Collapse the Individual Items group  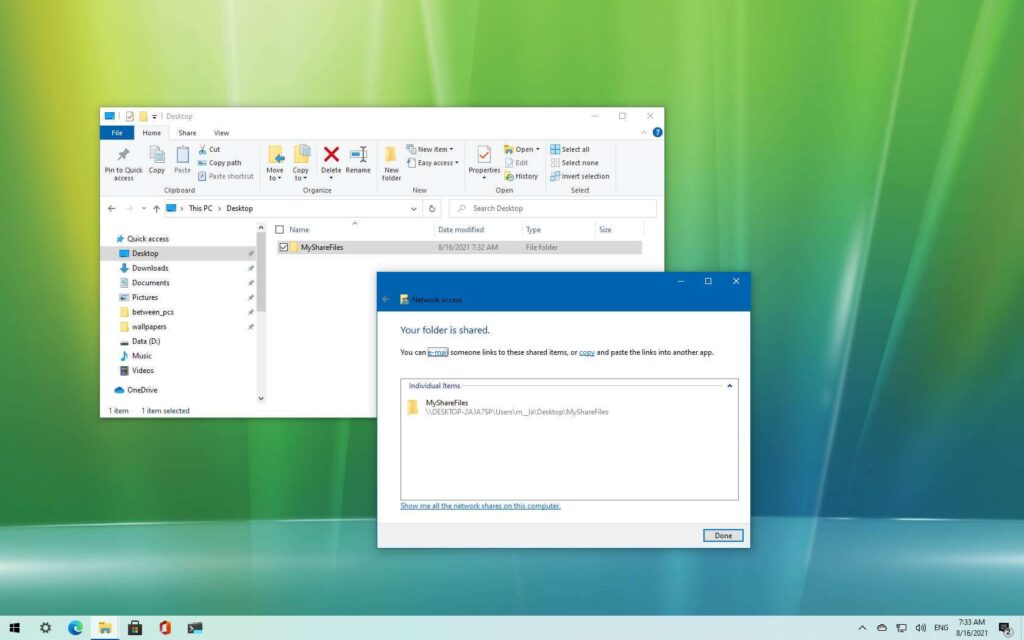point(729,385)
